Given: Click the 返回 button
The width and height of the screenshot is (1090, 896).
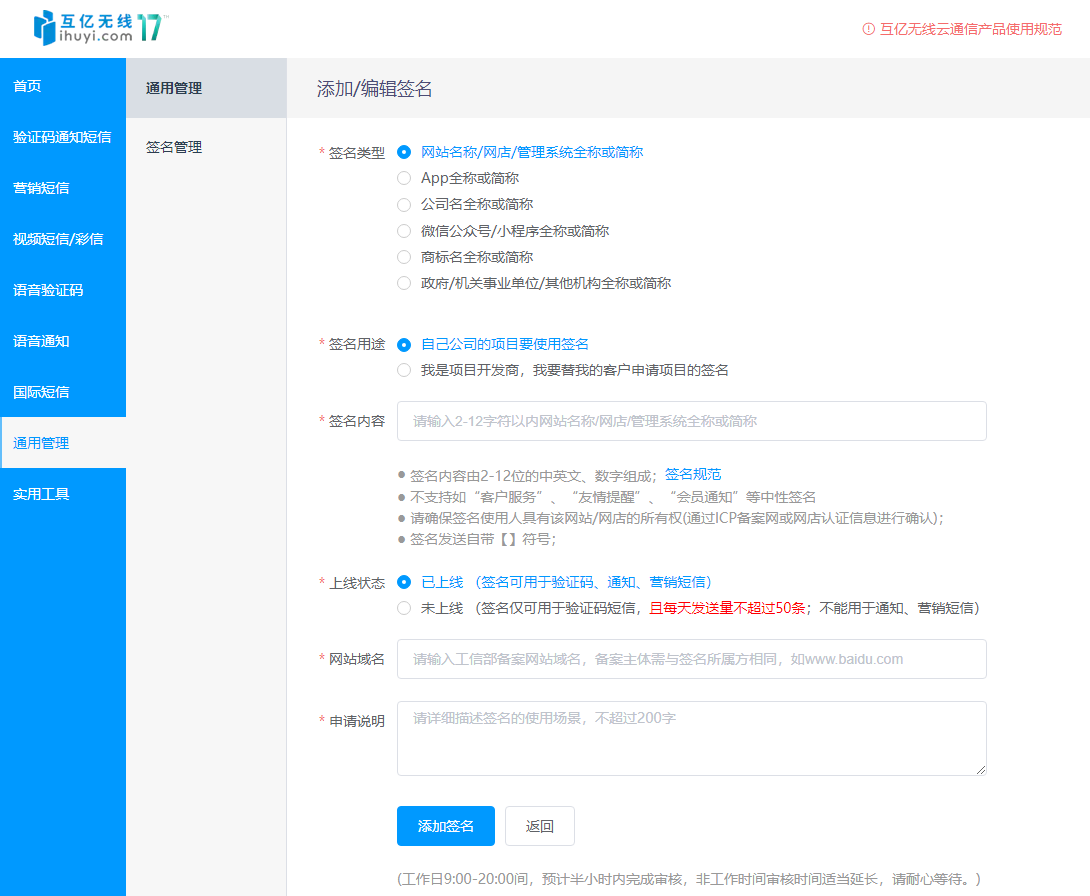Looking at the screenshot, I should click(x=540, y=826).
